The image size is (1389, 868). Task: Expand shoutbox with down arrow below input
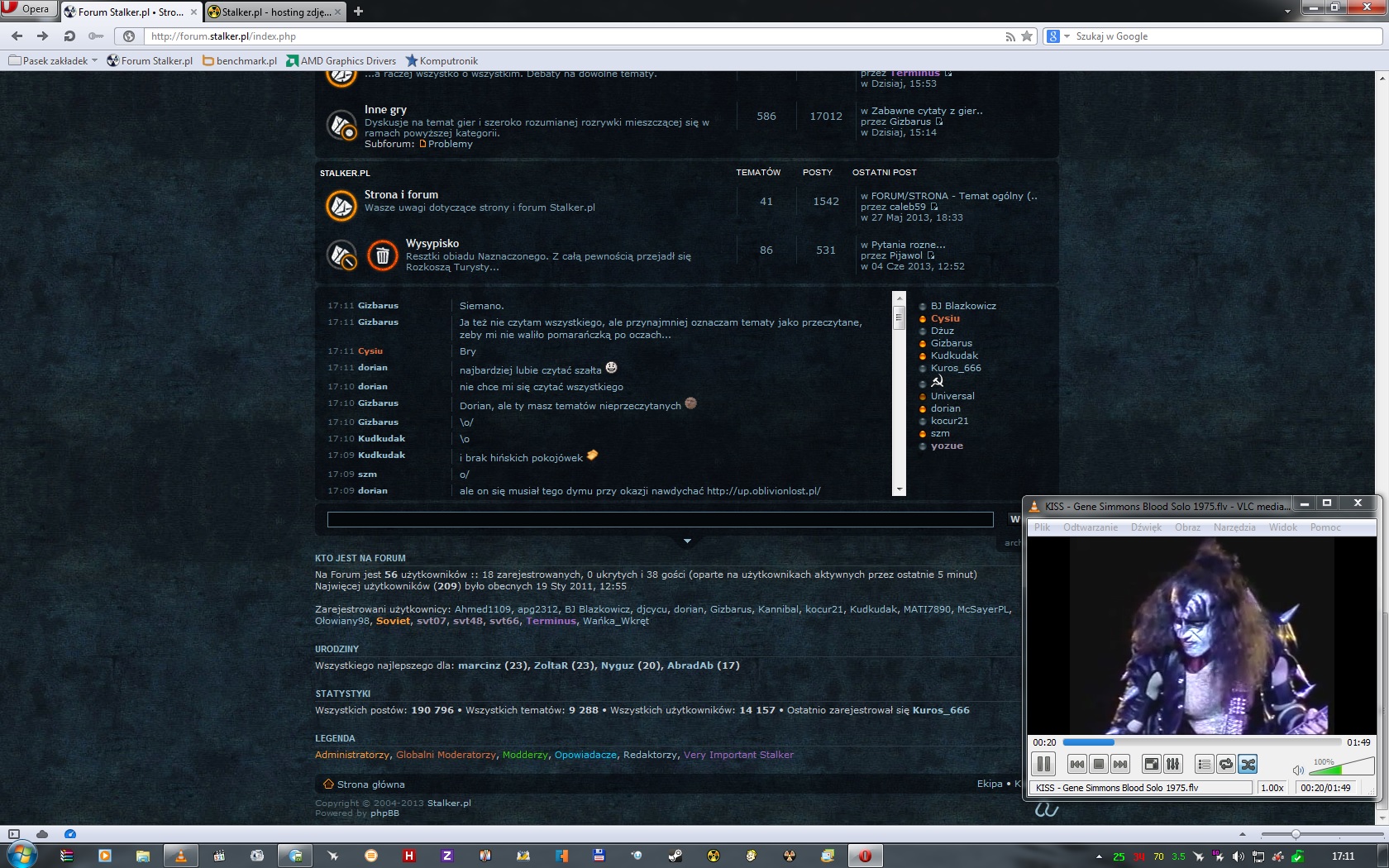pyautogui.click(x=687, y=541)
